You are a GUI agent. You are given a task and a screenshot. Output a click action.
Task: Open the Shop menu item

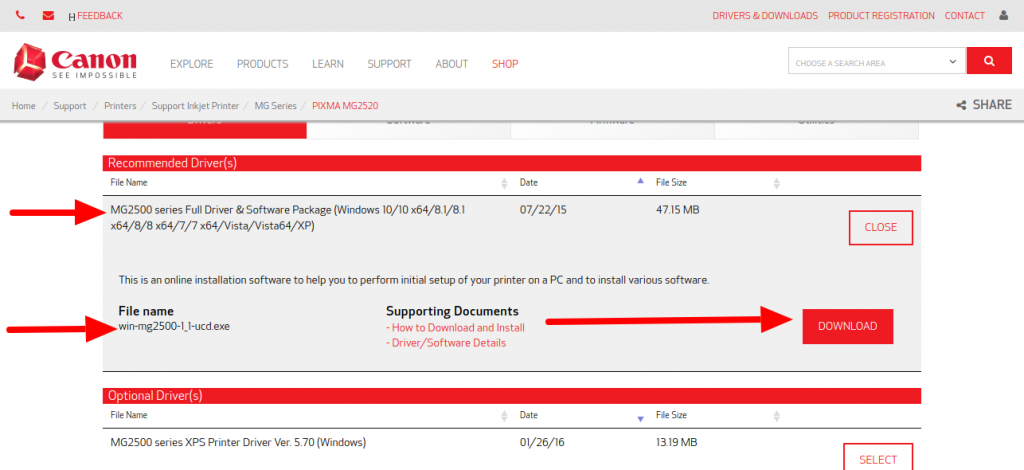(x=505, y=64)
